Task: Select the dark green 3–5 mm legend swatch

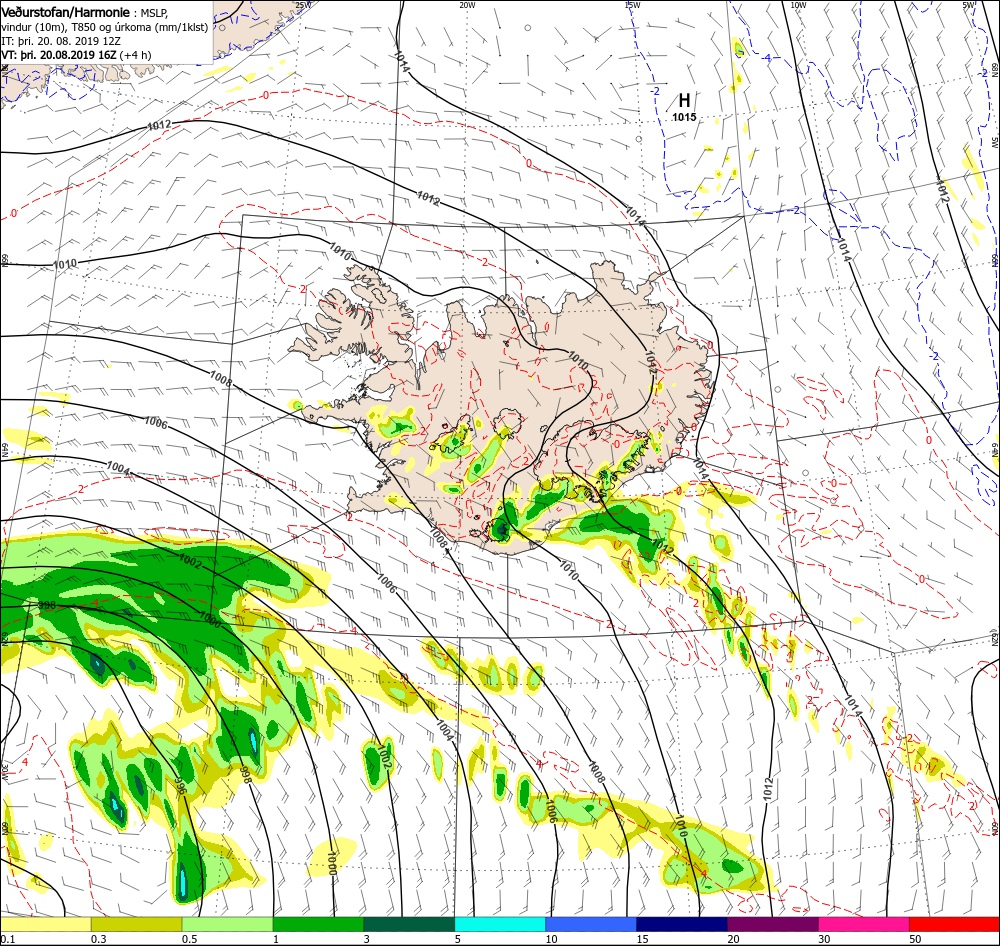Action: click(x=409, y=924)
